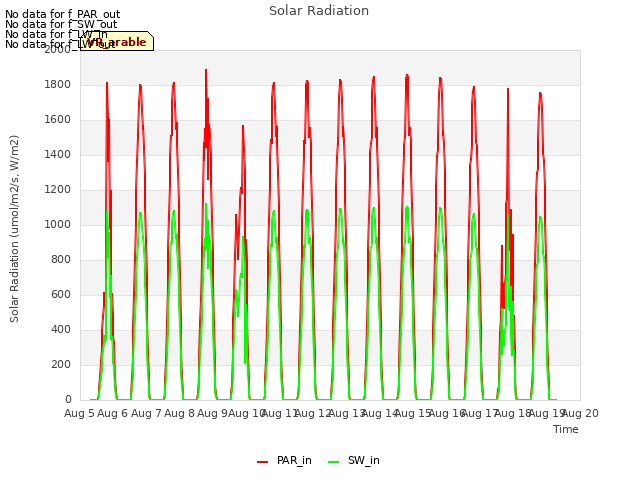Click the 1400 y-axis tick label
640x480 pixels.
58,154
